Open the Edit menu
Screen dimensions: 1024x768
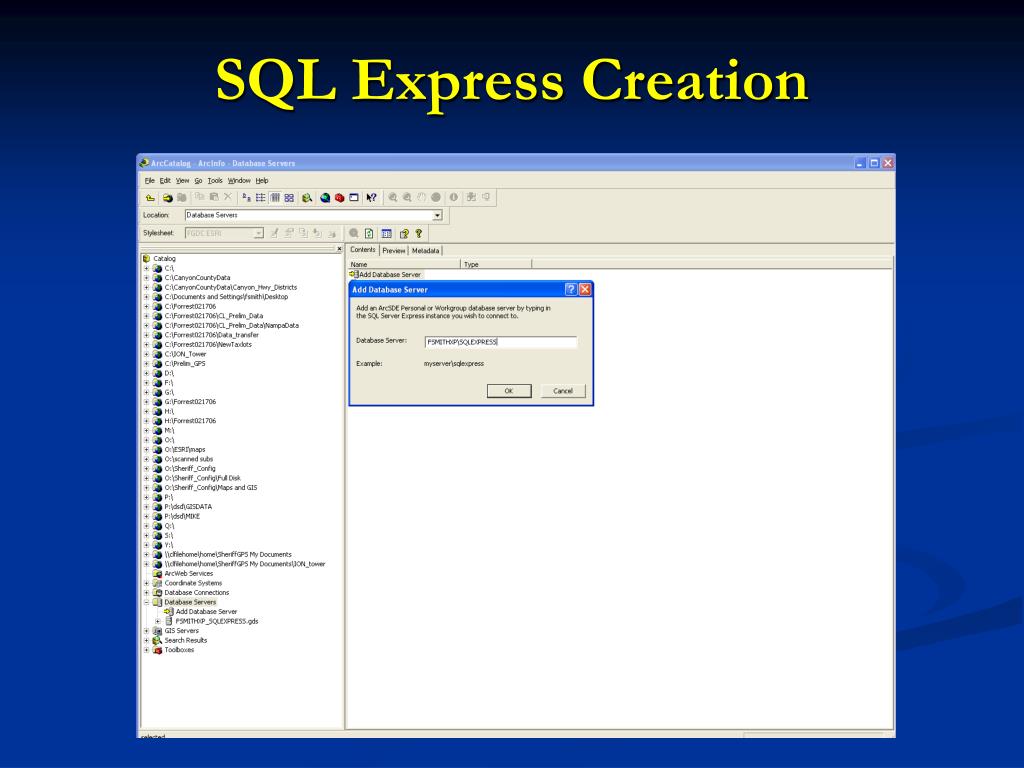click(x=165, y=181)
